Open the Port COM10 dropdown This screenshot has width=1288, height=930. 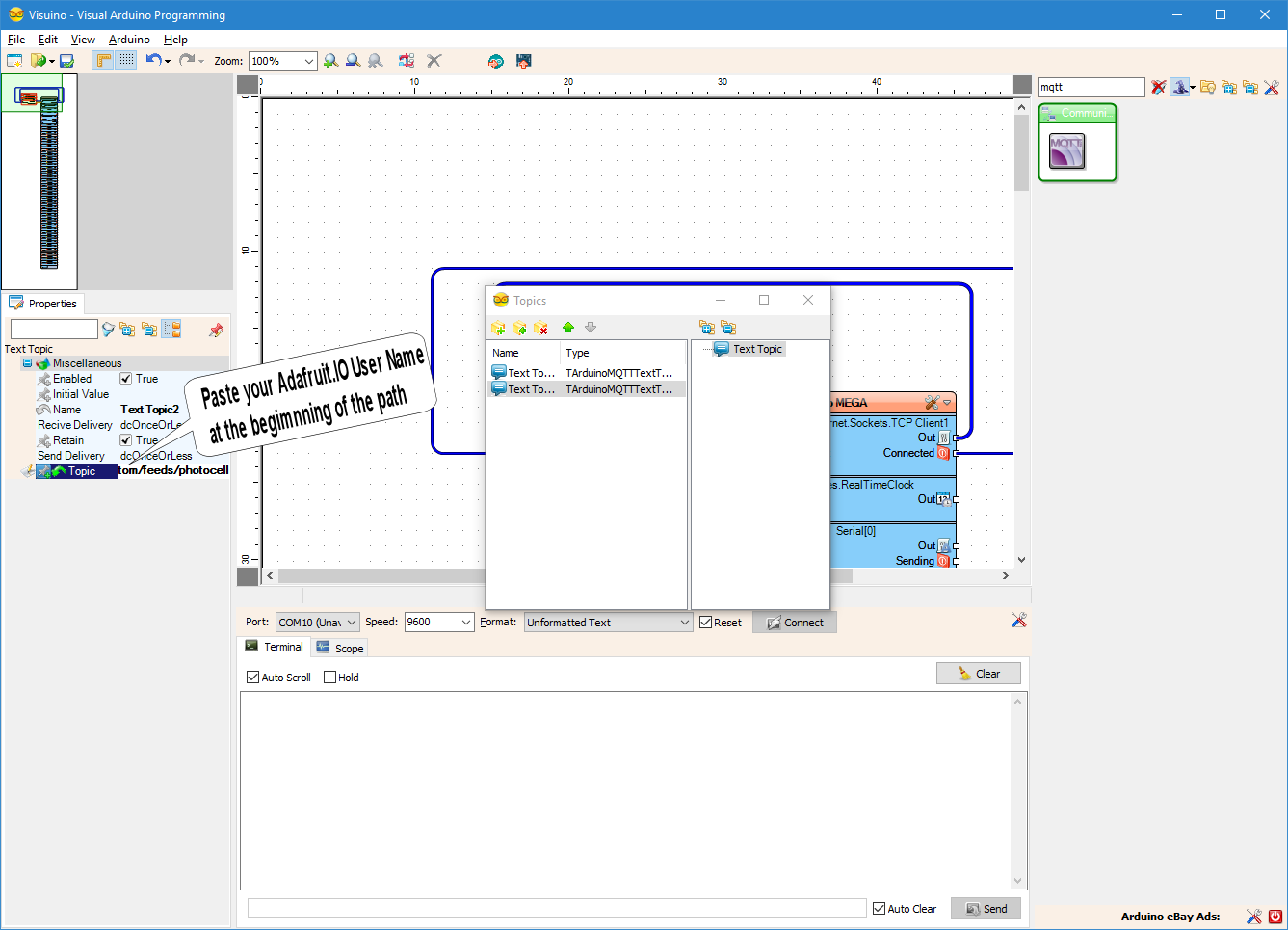[x=352, y=623]
